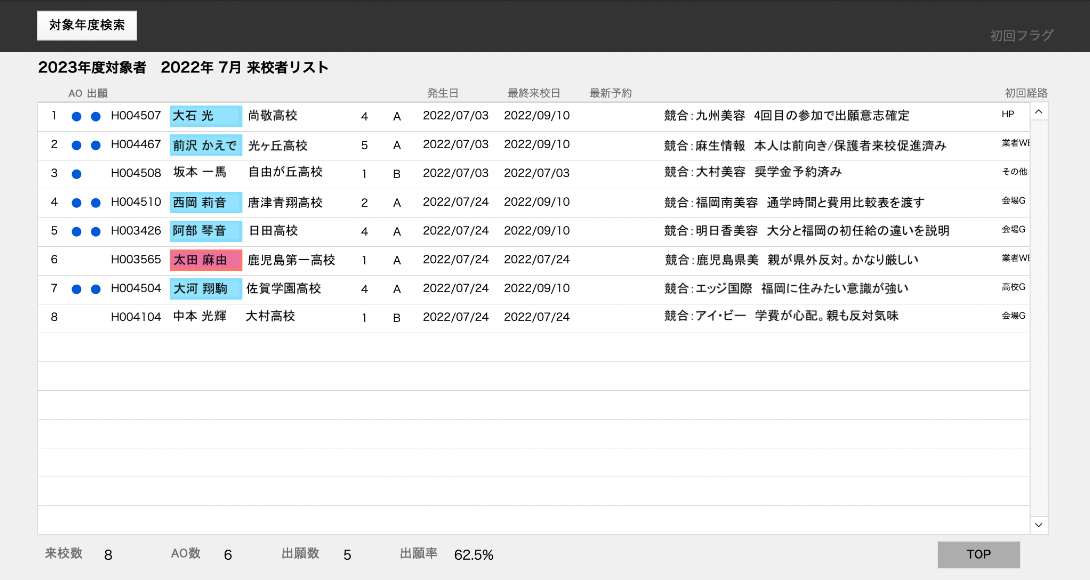Click the AO dot in 阿部 琴音 row
Image resolution: width=1090 pixels, height=580 pixels.
tap(76, 232)
